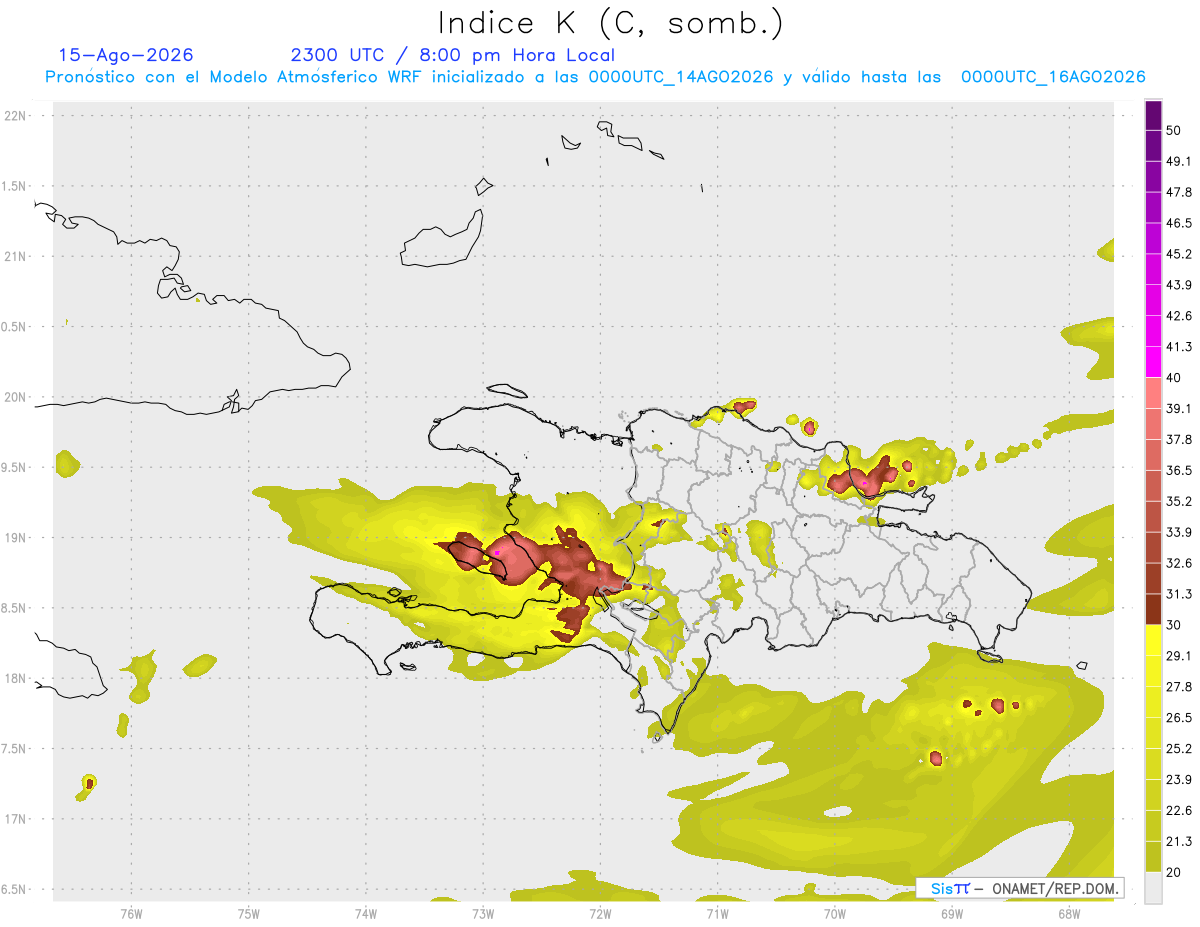Screen dimensions: 1200x927
Task: Click the "22N" latitude label
Action: 15,116
